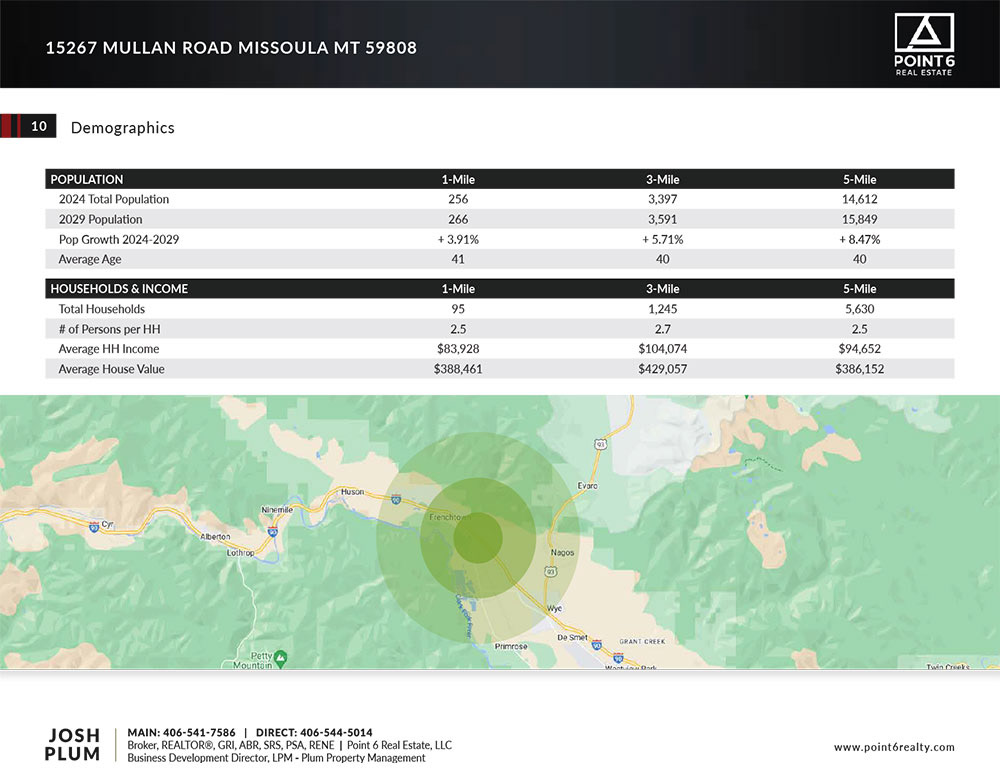Image resolution: width=1000 pixels, height=773 pixels.
Task: Click the Average House Value row label
Action: pyautogui.click(x=112, y=369)
